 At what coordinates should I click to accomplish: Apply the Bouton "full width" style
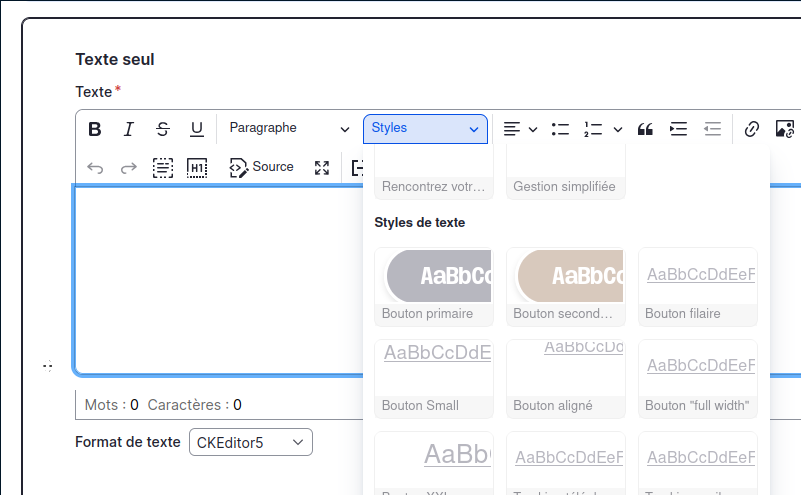698,379
